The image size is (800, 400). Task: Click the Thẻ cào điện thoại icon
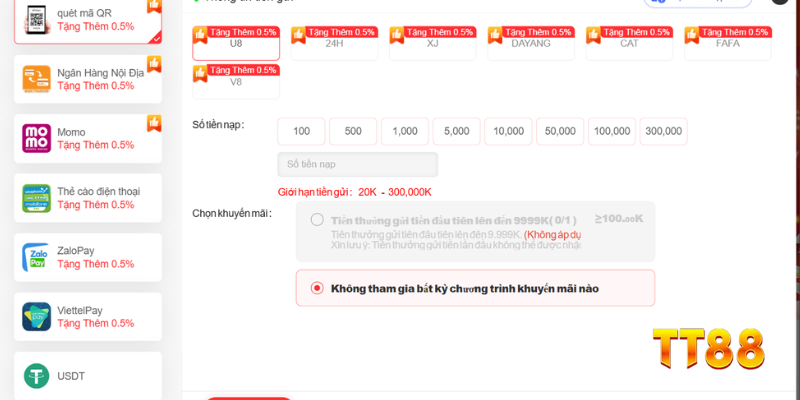click(36, 198)
